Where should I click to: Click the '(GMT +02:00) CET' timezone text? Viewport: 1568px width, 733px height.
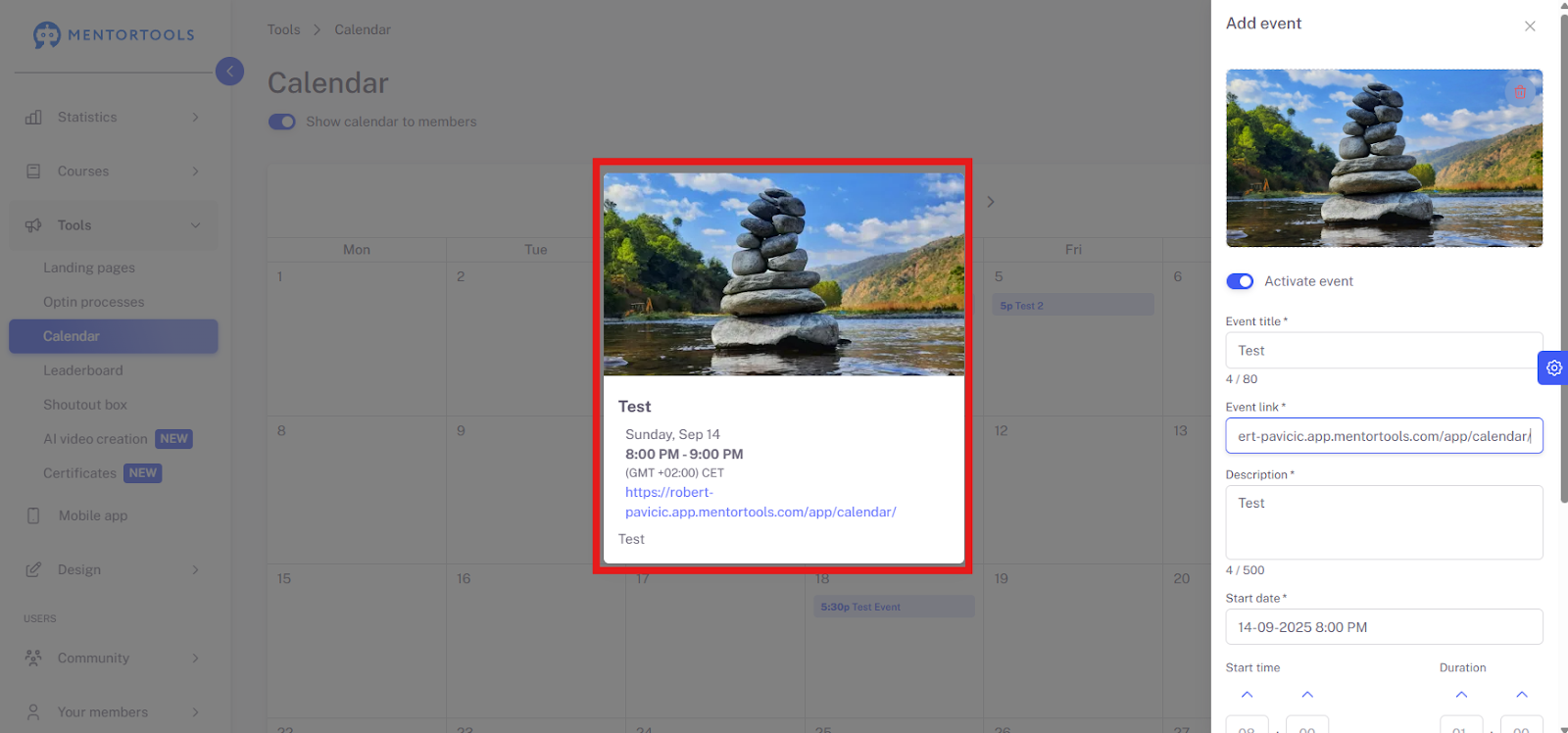point(674,472)
